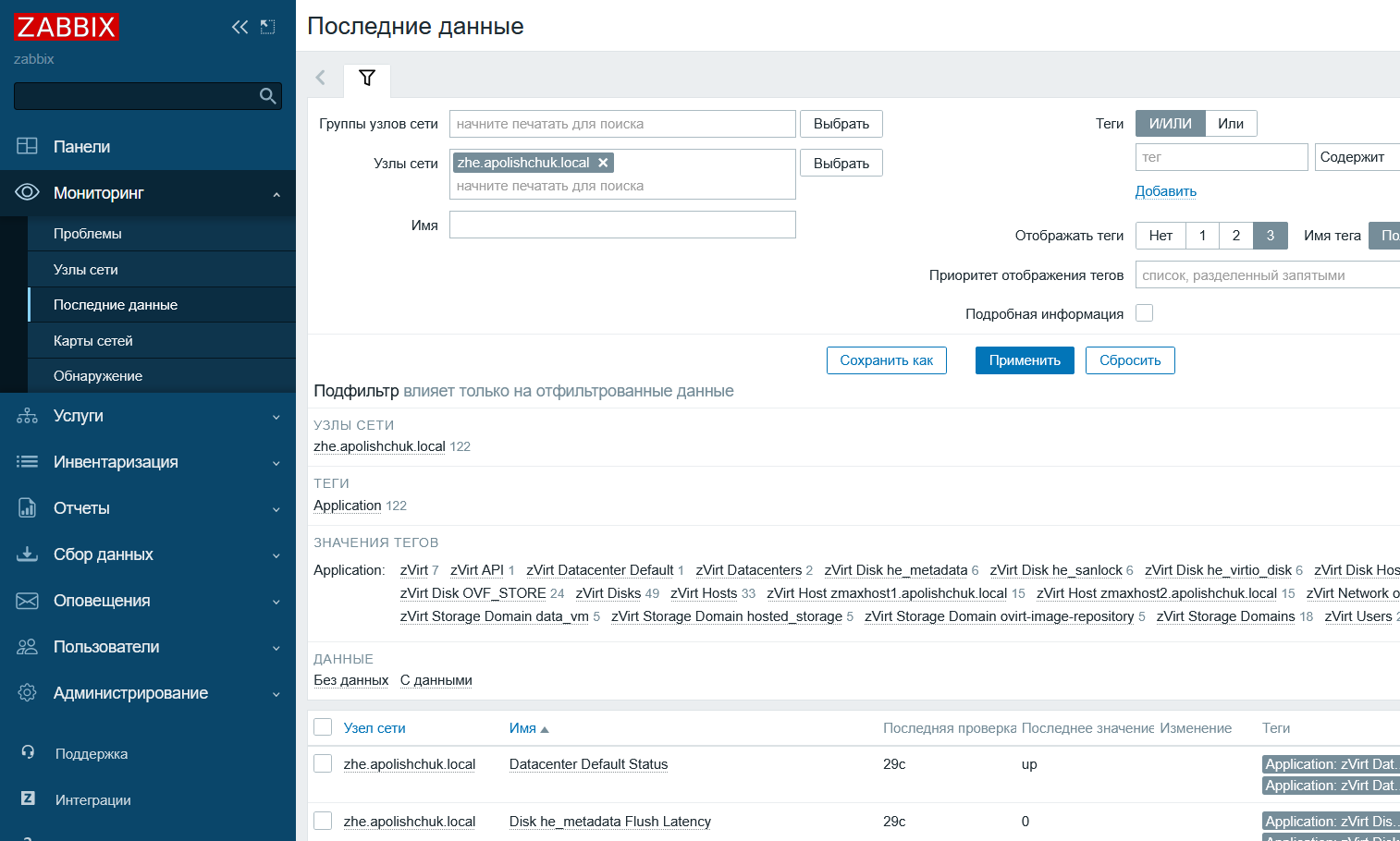Click the Мониторинг eye icon
Viewport: 1400px width, 841px height.
click(x=27, y=192)
